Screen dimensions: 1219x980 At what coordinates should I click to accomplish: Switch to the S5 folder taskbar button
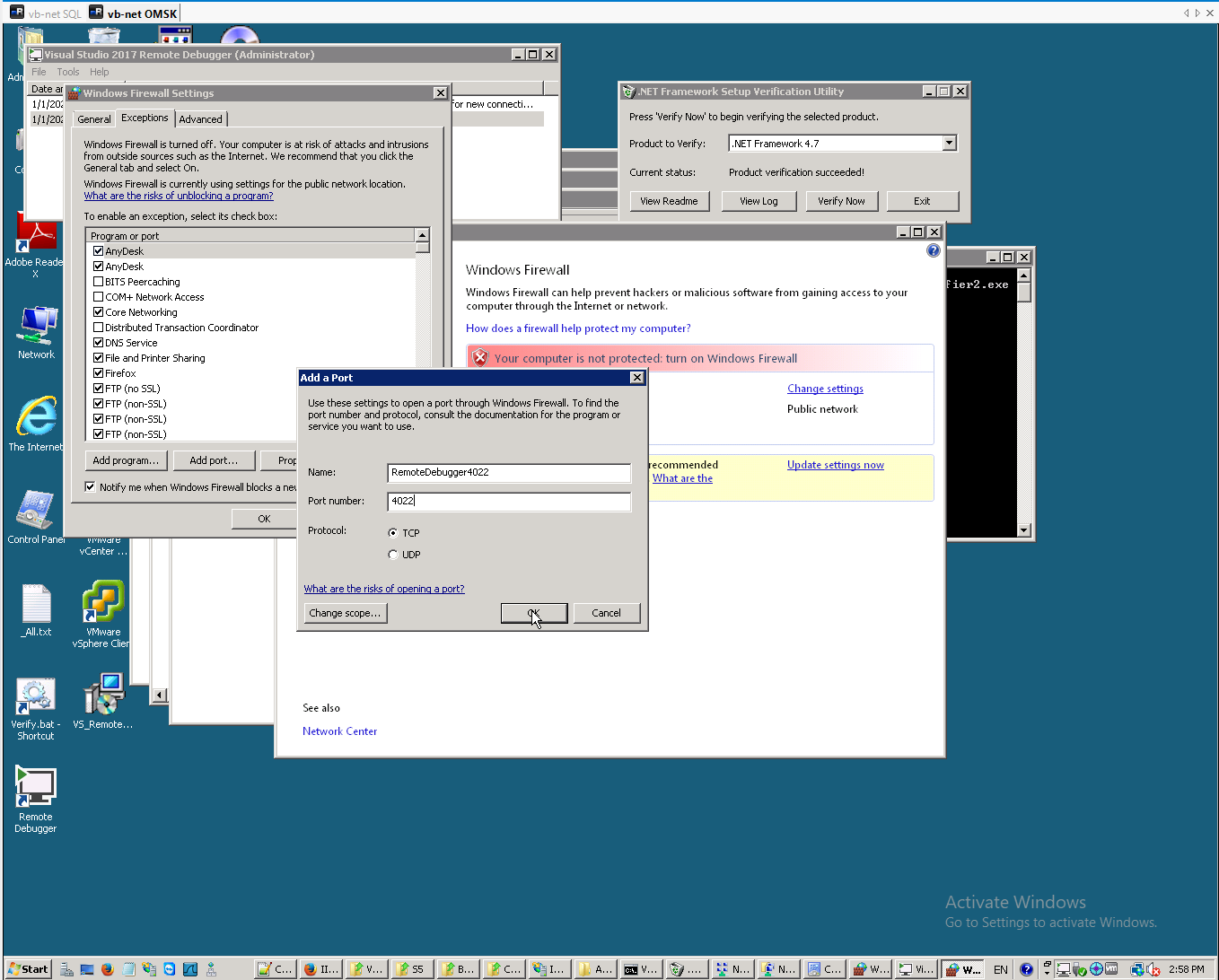click(x=413, y=969)
